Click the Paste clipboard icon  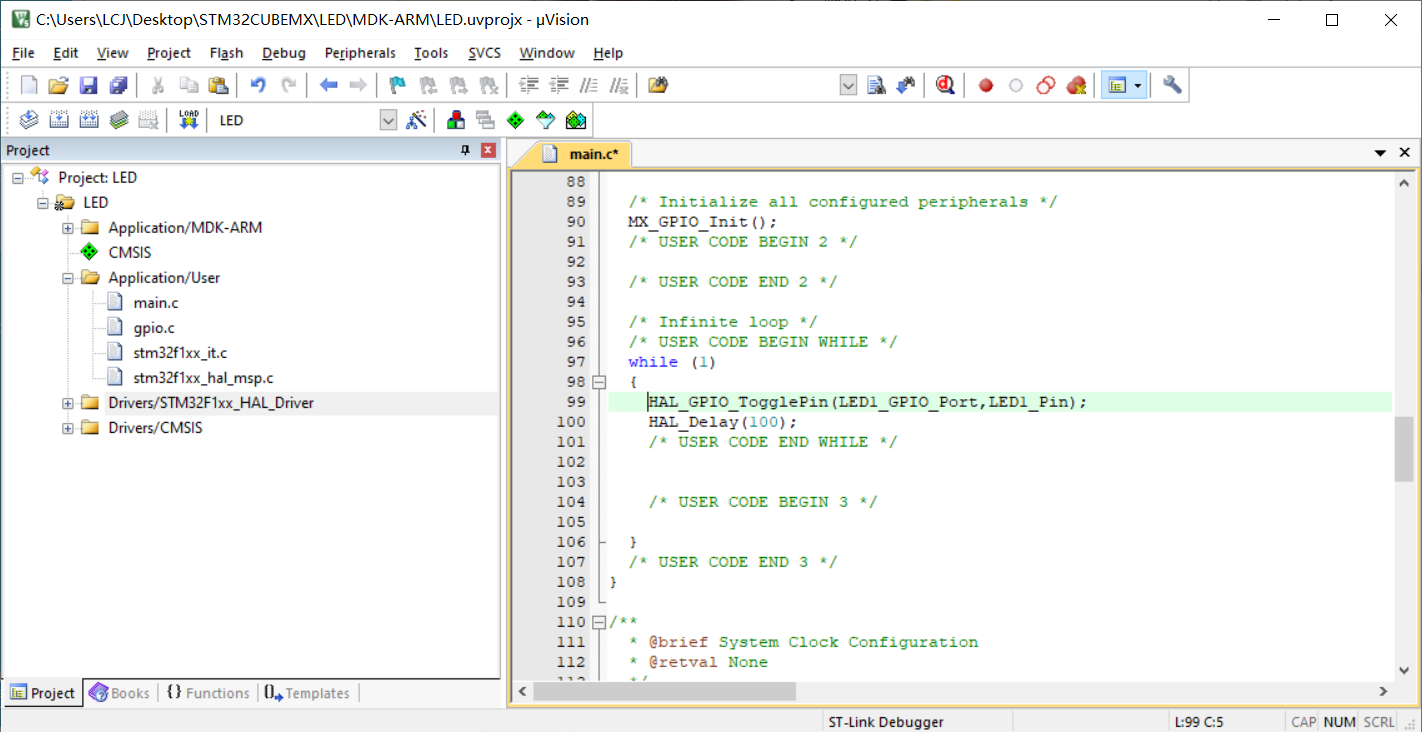point(217,85)
